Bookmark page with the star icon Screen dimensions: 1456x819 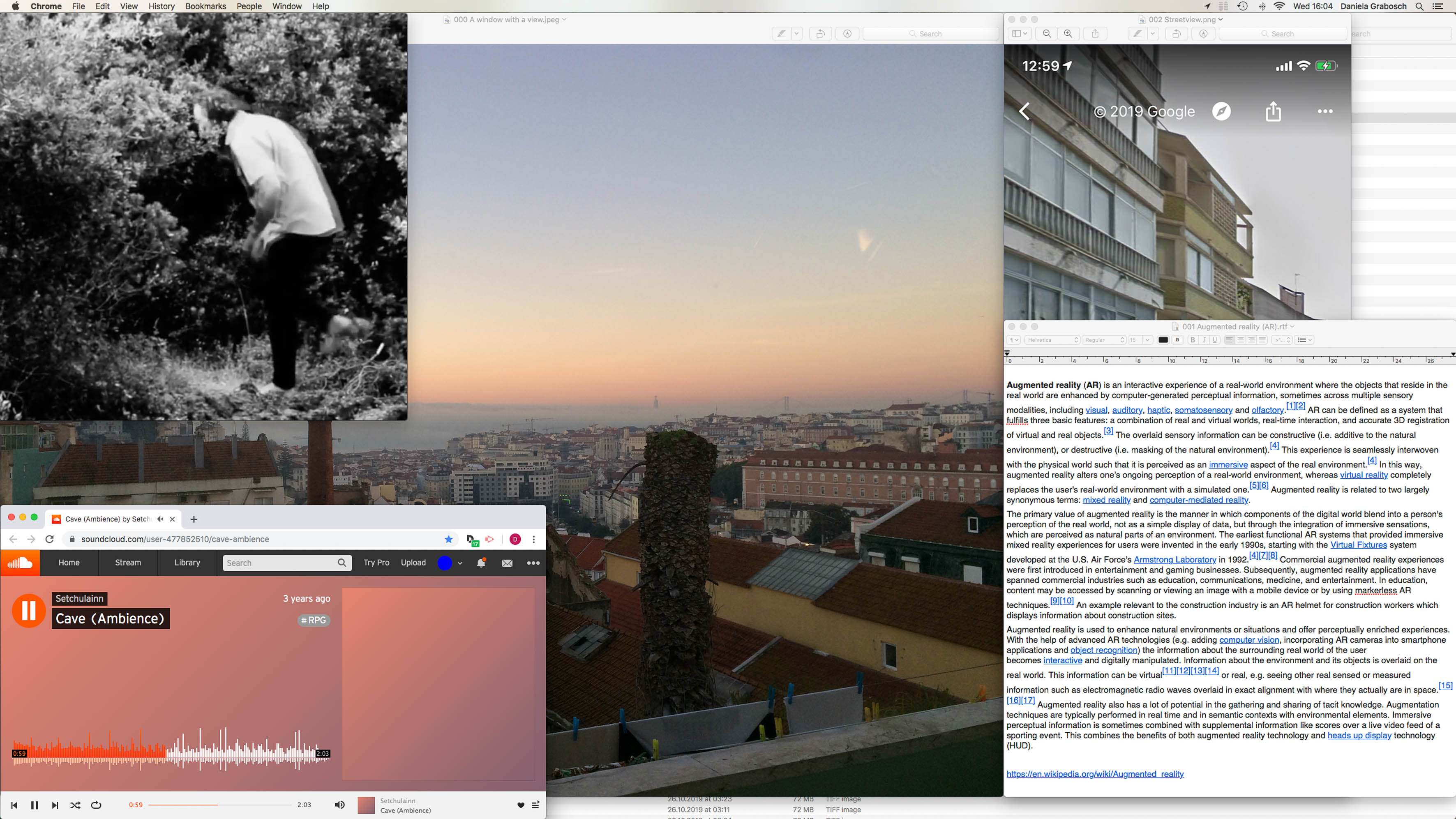(x=449, y=539)
